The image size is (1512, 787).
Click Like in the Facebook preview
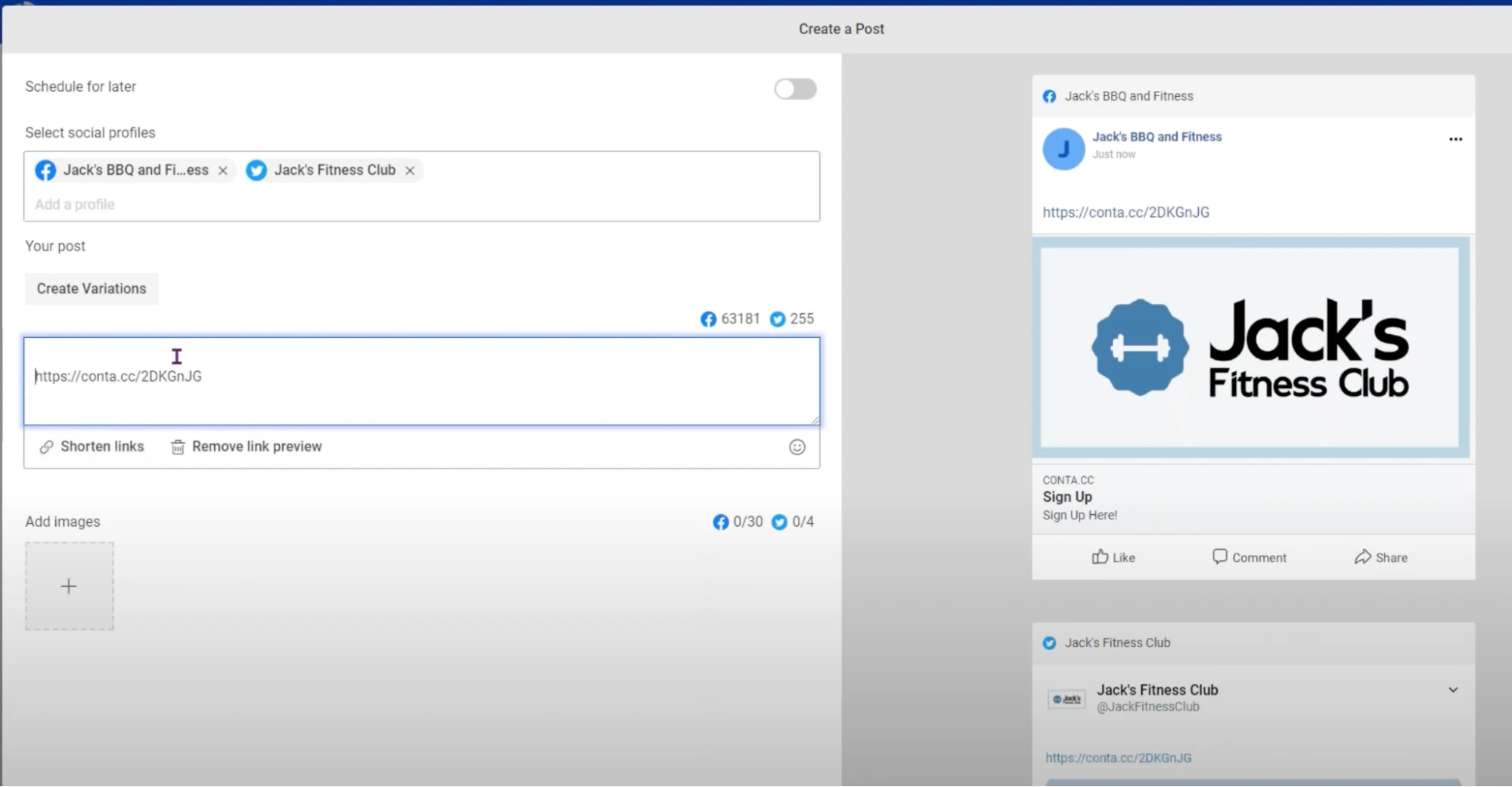(x=1113, y=558)
